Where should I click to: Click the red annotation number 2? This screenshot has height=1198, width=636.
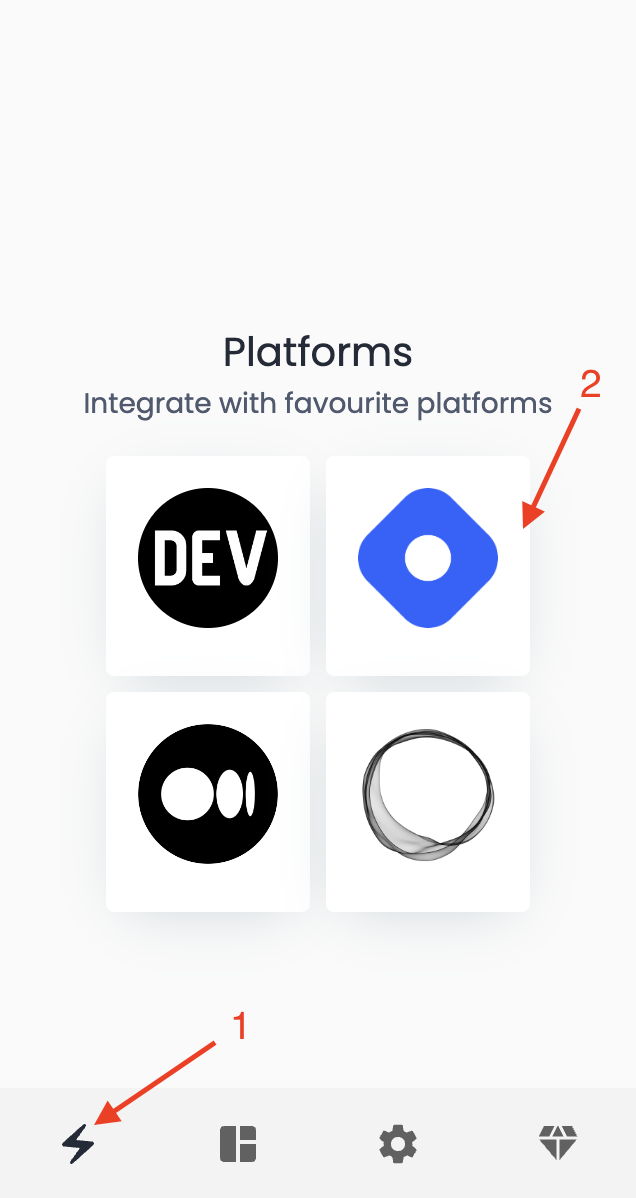click(590, 384)
